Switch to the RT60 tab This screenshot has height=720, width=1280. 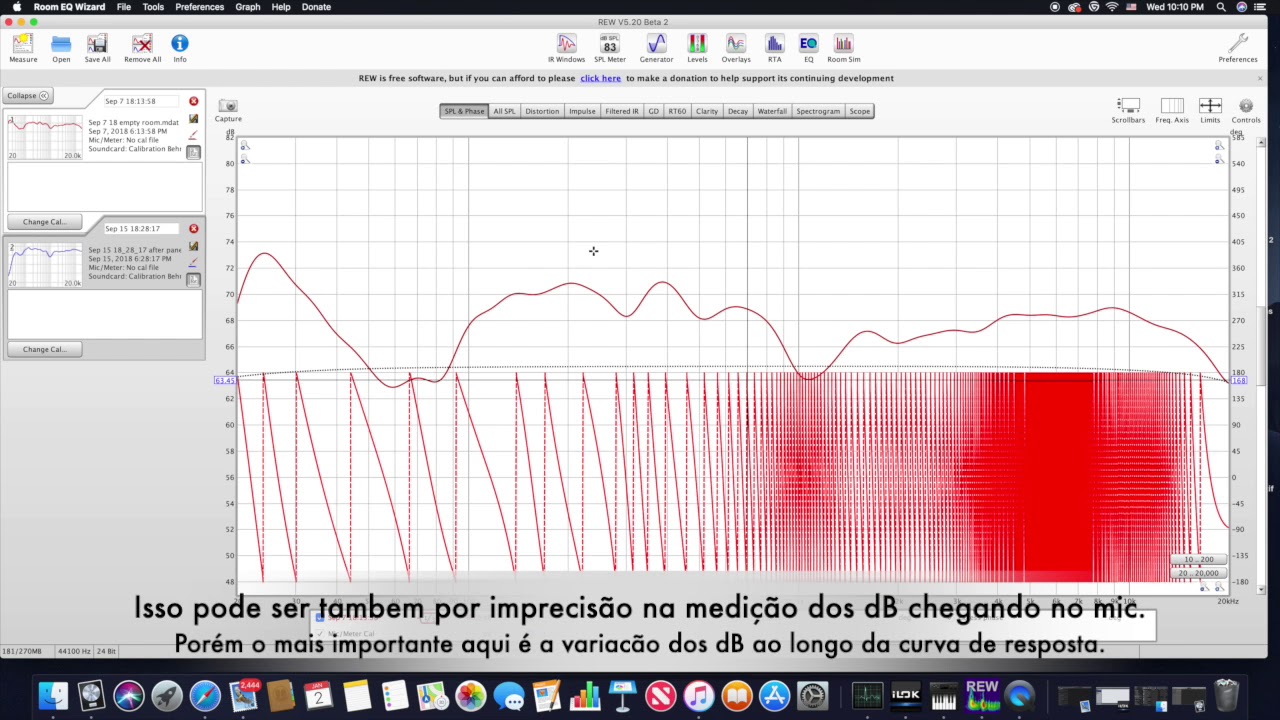tap(677, 111)
